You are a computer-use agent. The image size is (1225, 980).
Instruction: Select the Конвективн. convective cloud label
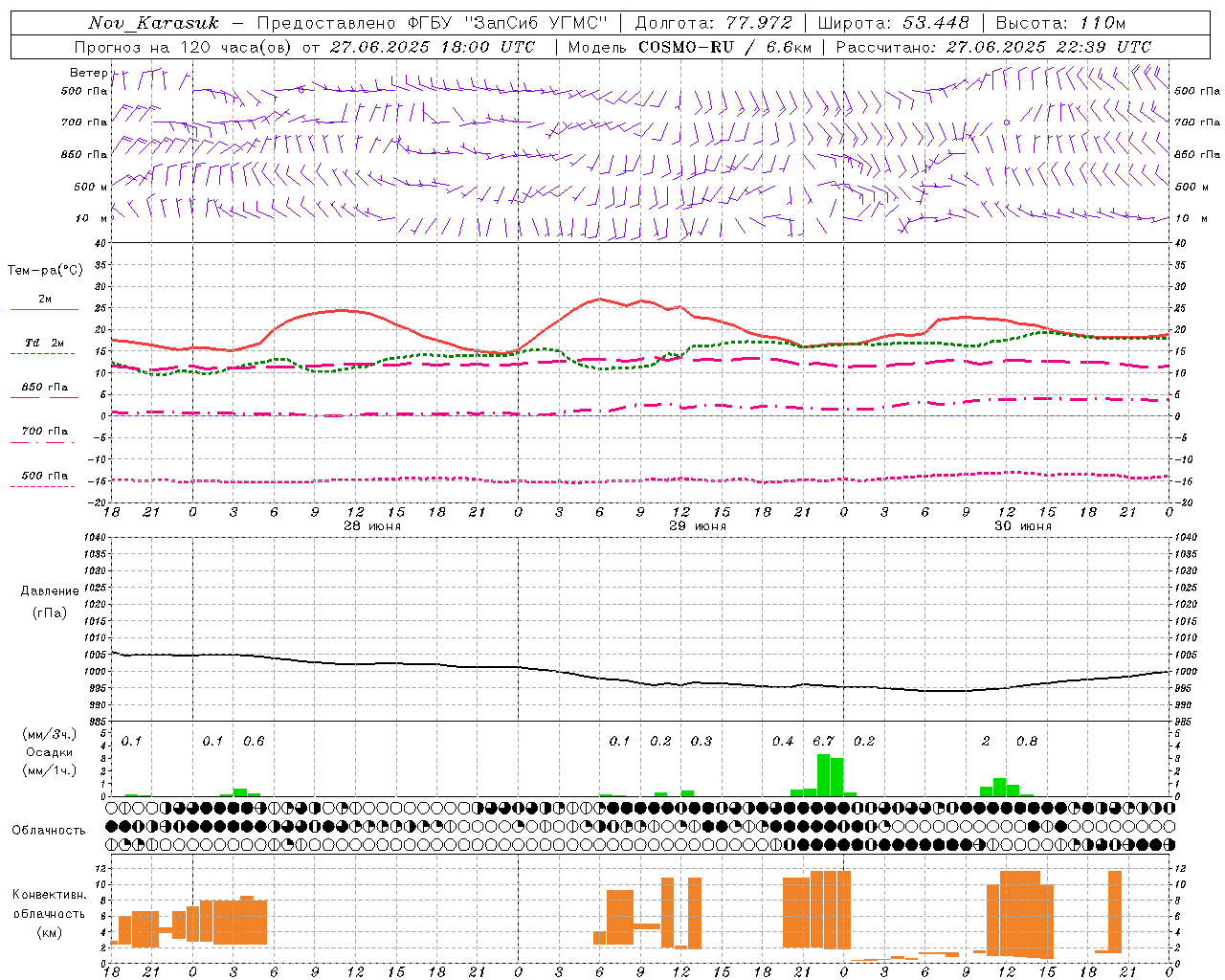[50, 895]
